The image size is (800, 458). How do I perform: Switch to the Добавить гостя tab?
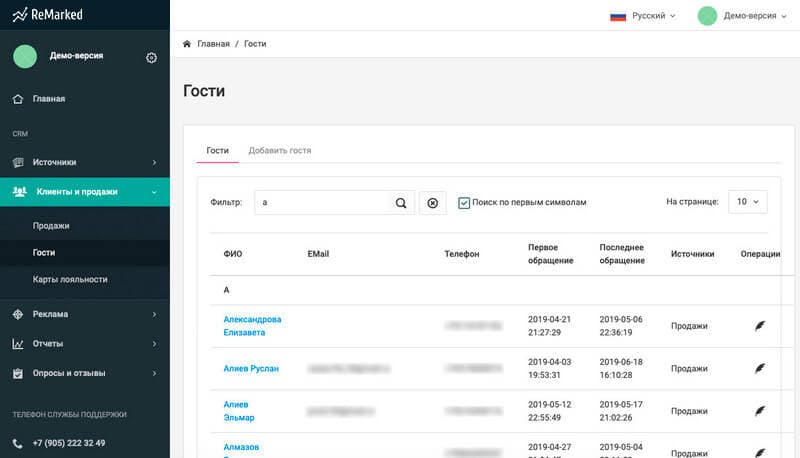tap(280, 150)
